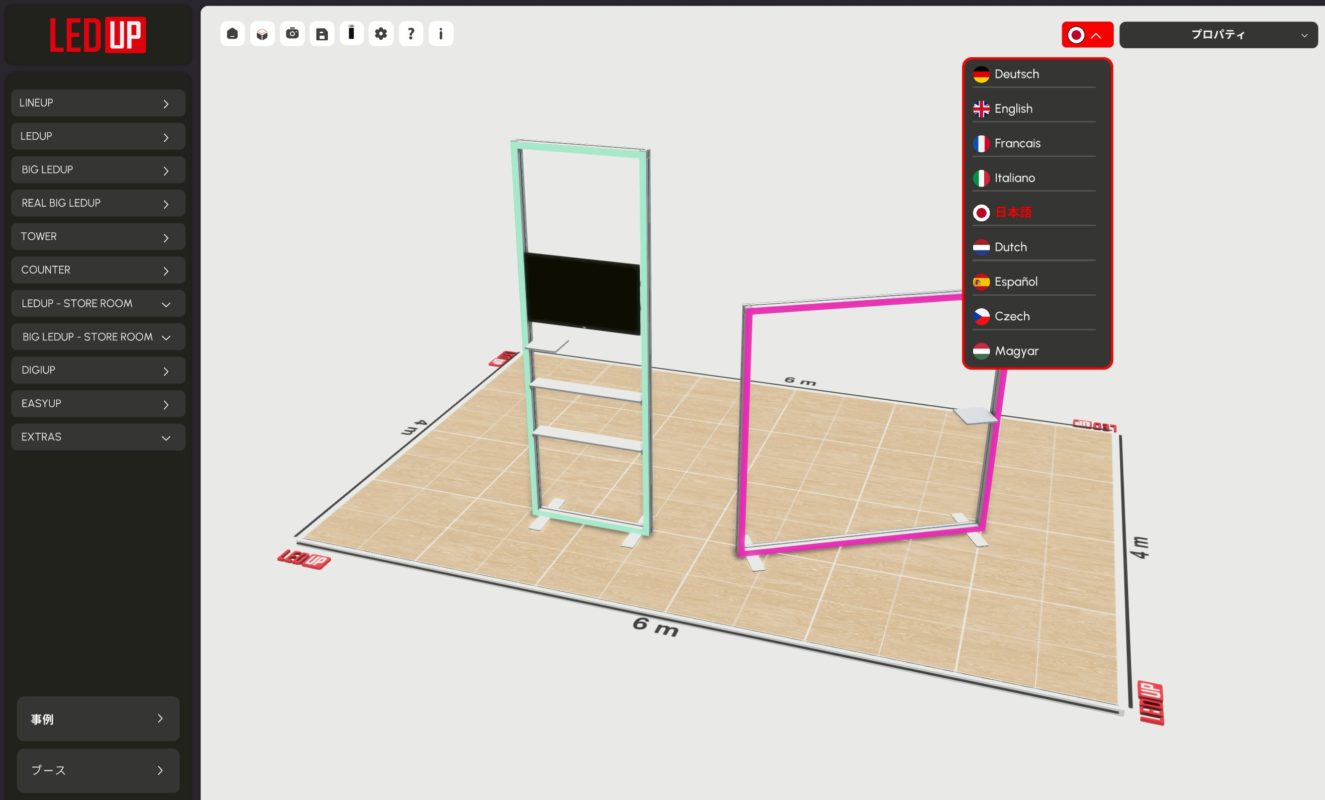Open the TOWER product category

pyautogui.click(x=97, y=237)
